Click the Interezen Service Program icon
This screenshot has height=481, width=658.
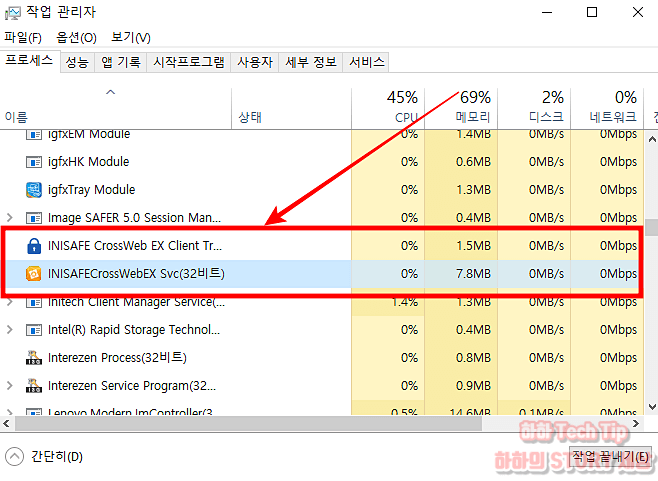pyautogui.click(x=34, y=386)
